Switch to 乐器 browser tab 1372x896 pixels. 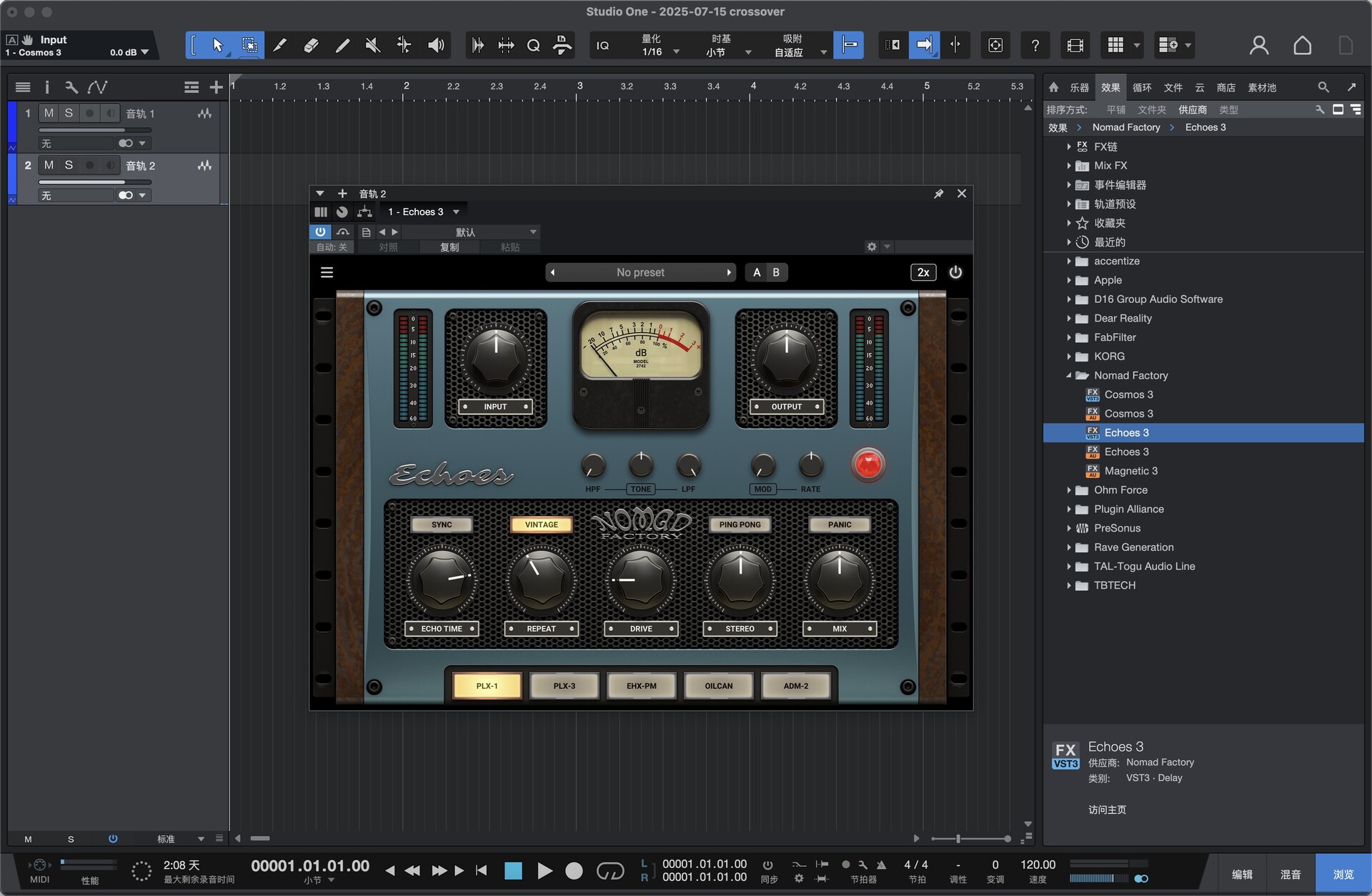[x=1079, y=87]
